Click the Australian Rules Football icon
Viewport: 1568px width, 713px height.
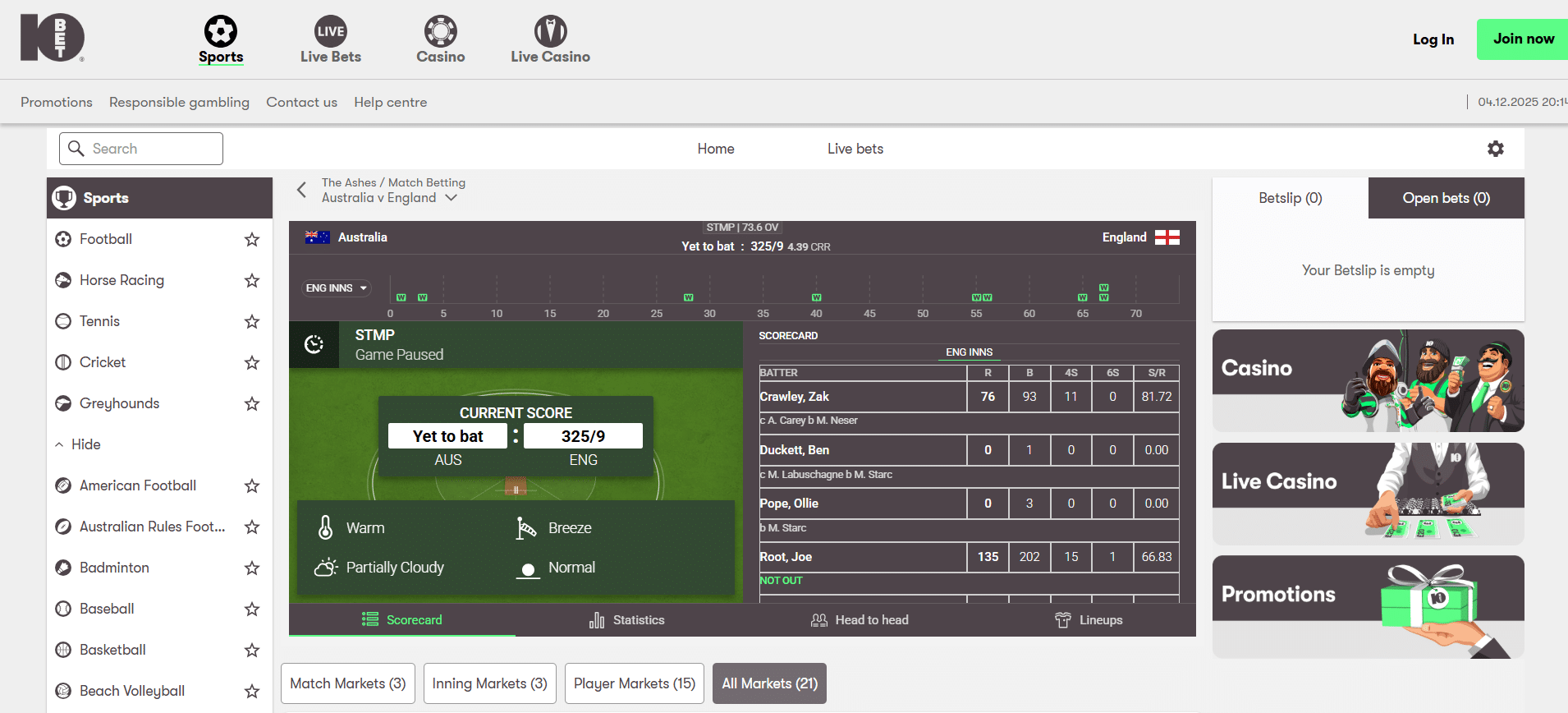pyautogui.click(x=63, y=527)
